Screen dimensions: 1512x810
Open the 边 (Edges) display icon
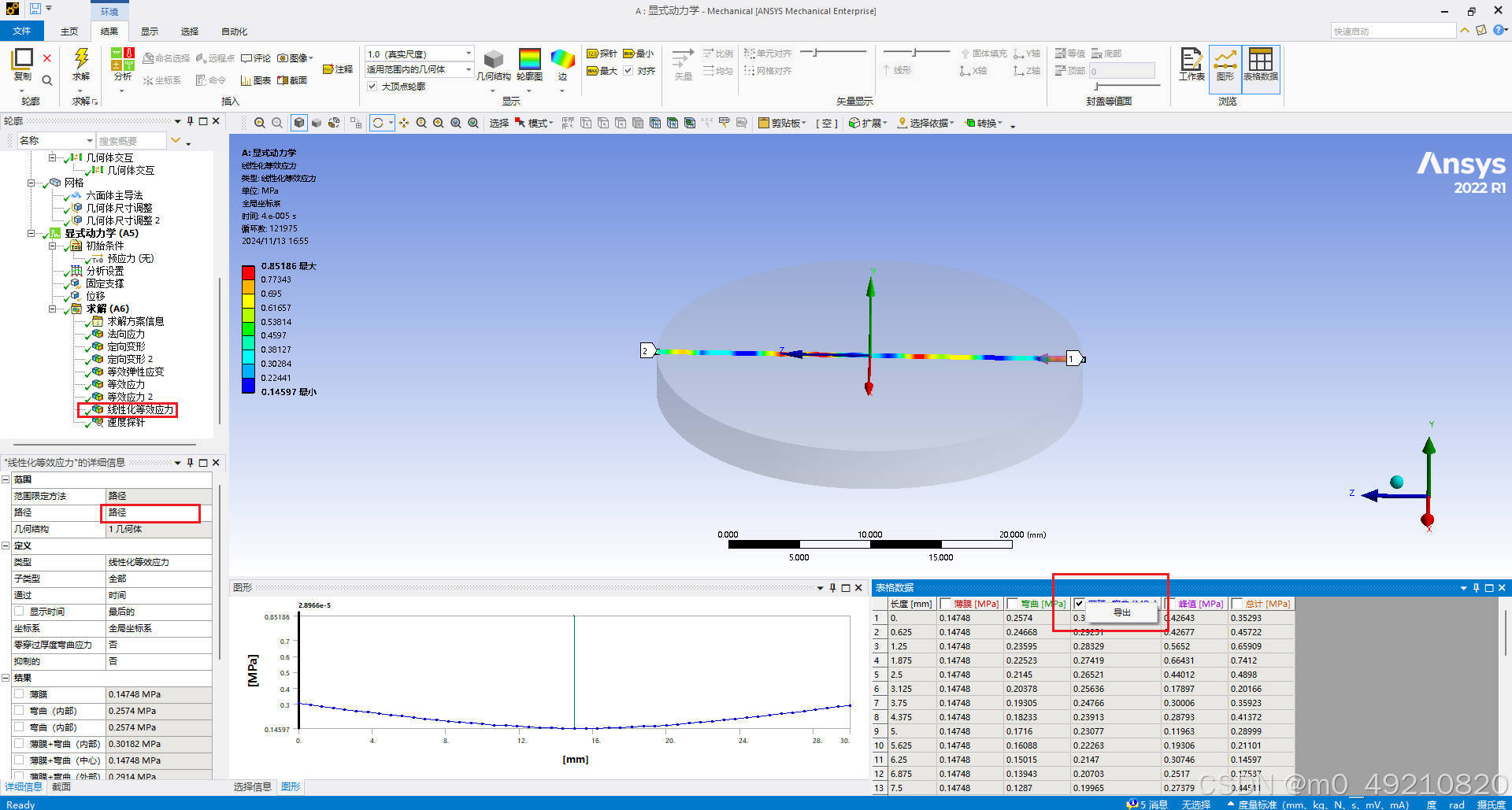coord(562,60)
